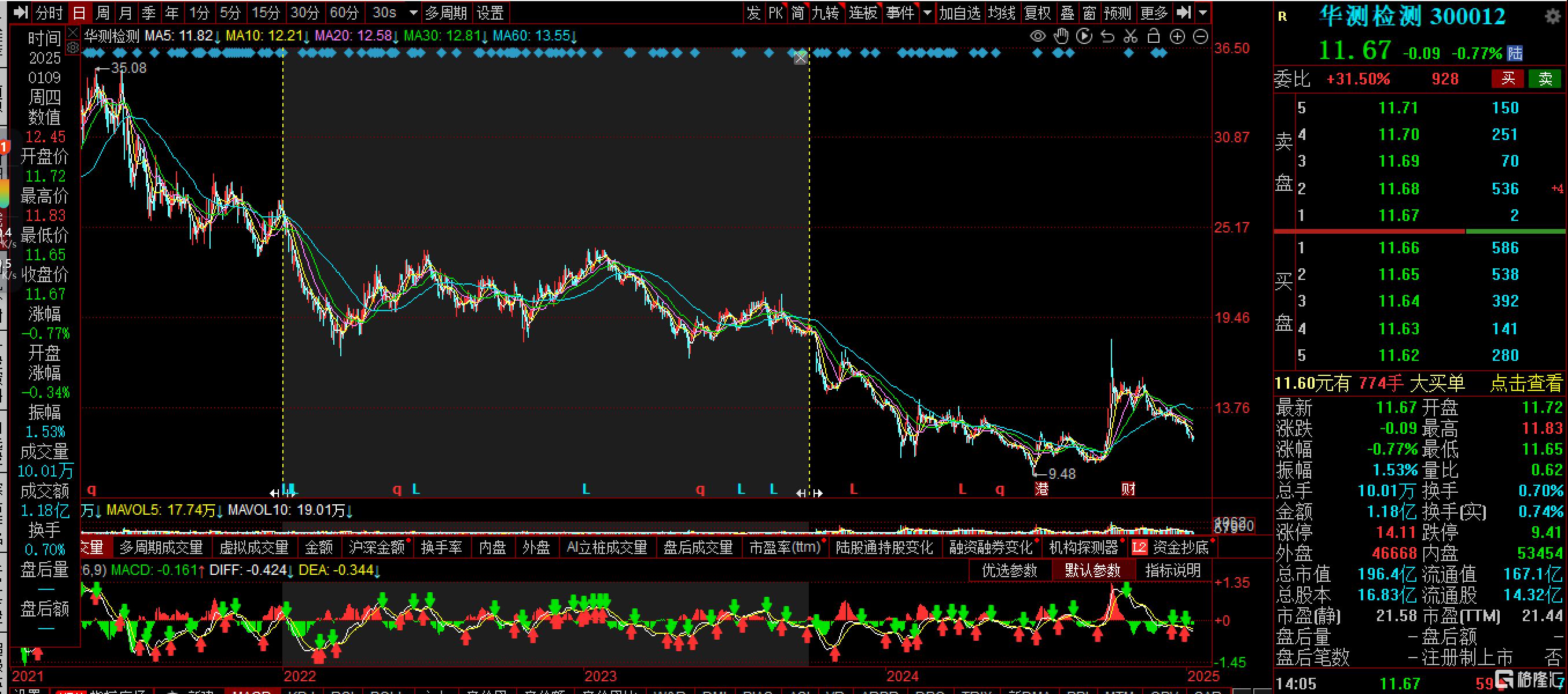Click the 发 post button
1568x694 pixels.
tap(753, 12)
